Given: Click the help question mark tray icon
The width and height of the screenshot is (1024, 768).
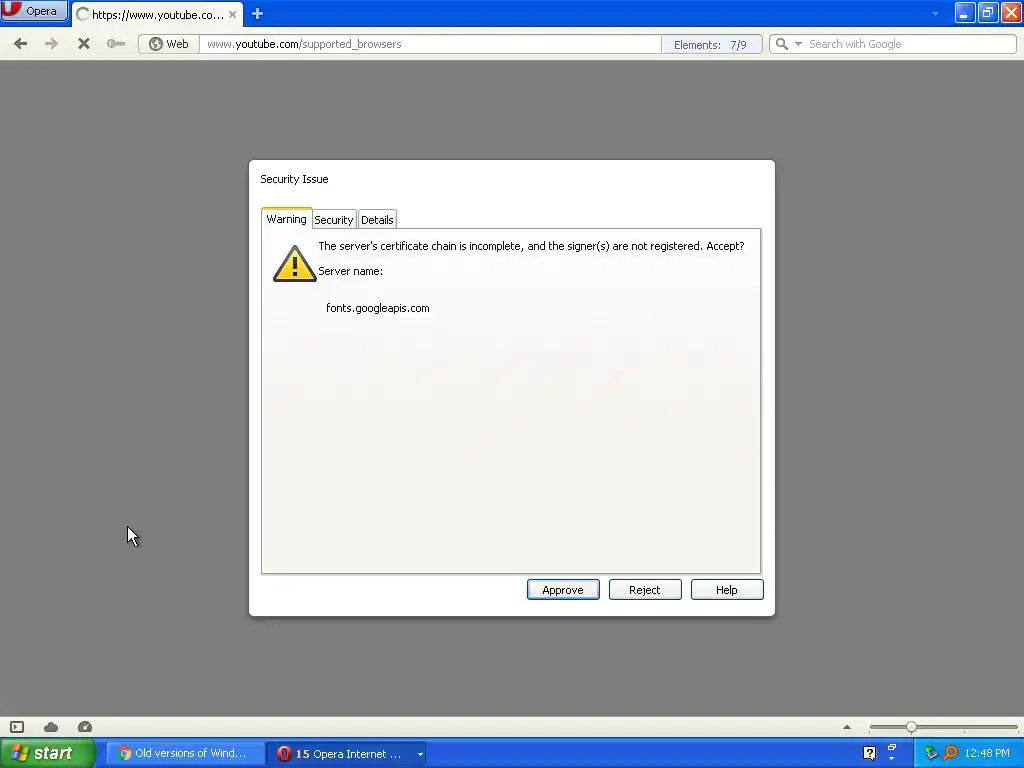Looking at the screenshot, I should point(869,753).
